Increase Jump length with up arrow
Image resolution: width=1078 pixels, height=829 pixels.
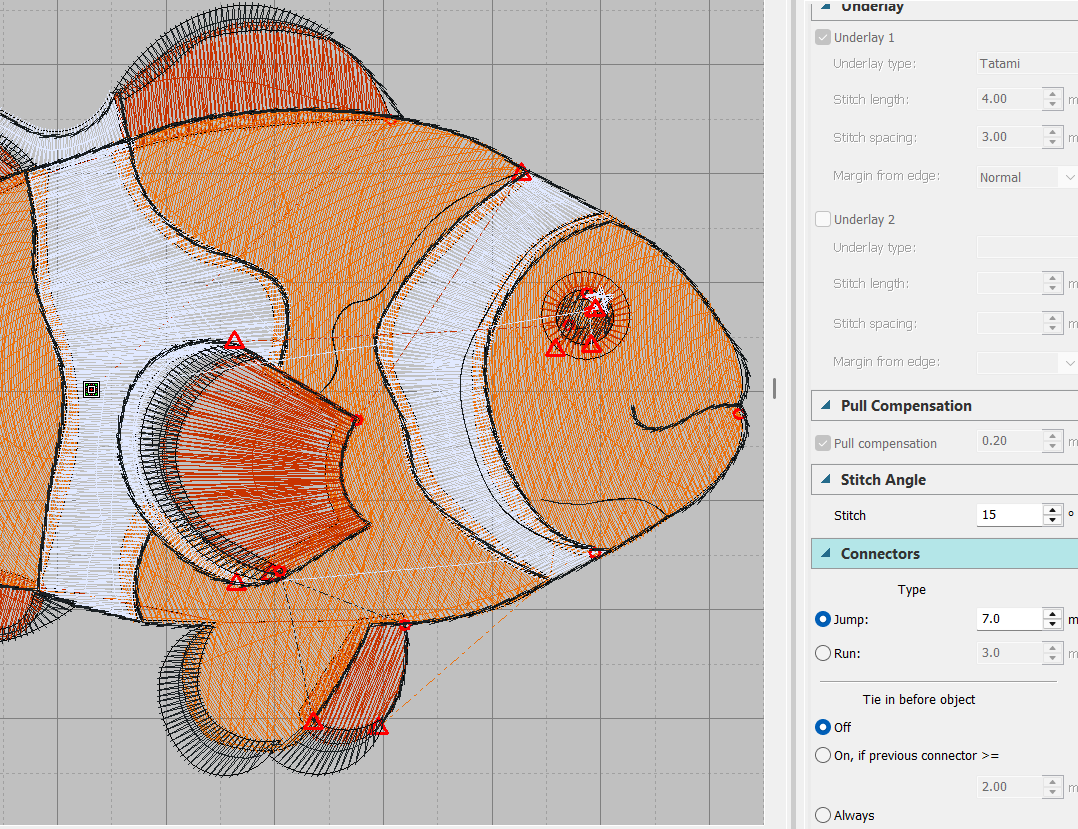click(x=1053, y=613)
